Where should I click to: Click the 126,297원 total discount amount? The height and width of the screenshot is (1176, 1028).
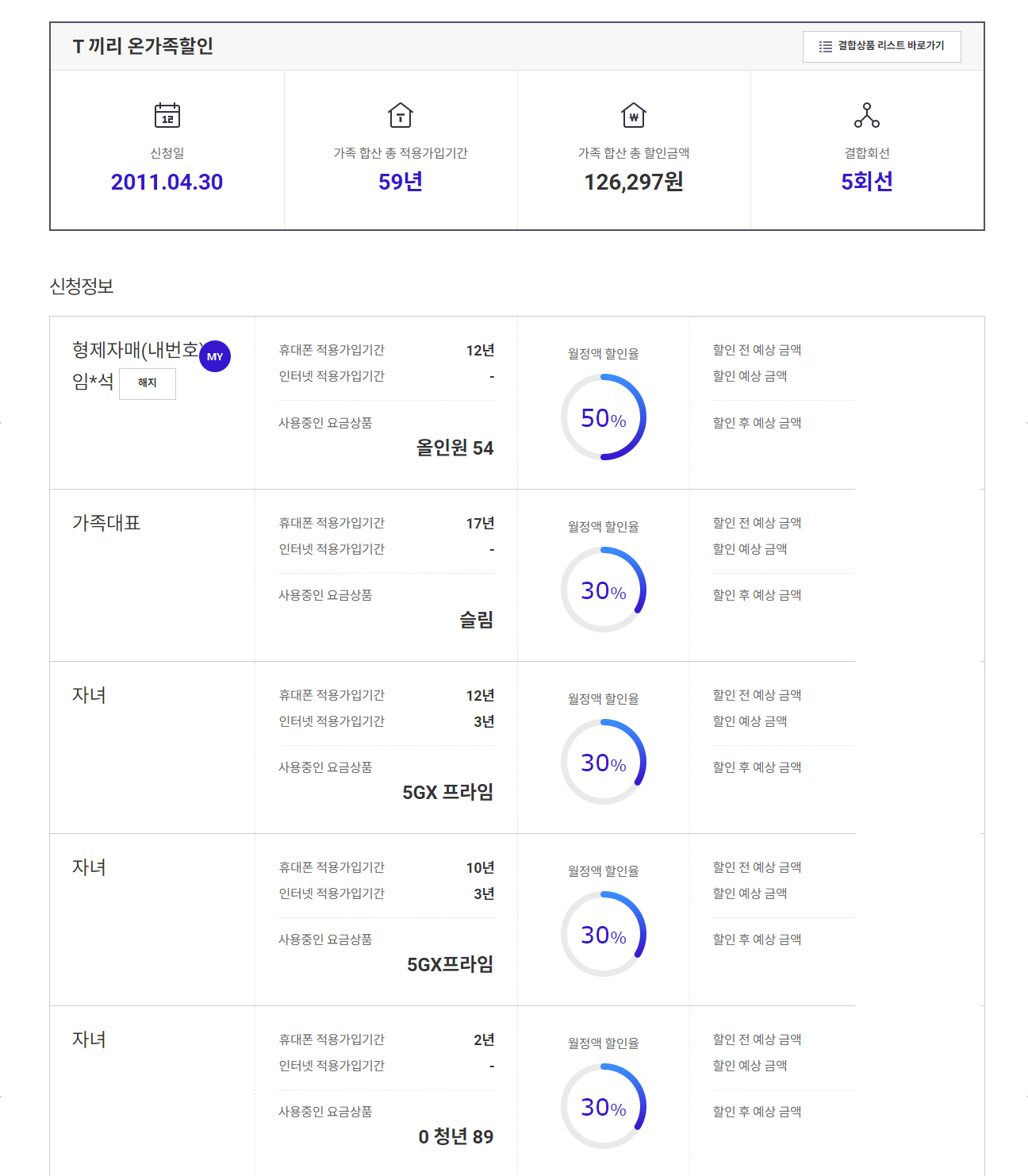tap(634, 182)
